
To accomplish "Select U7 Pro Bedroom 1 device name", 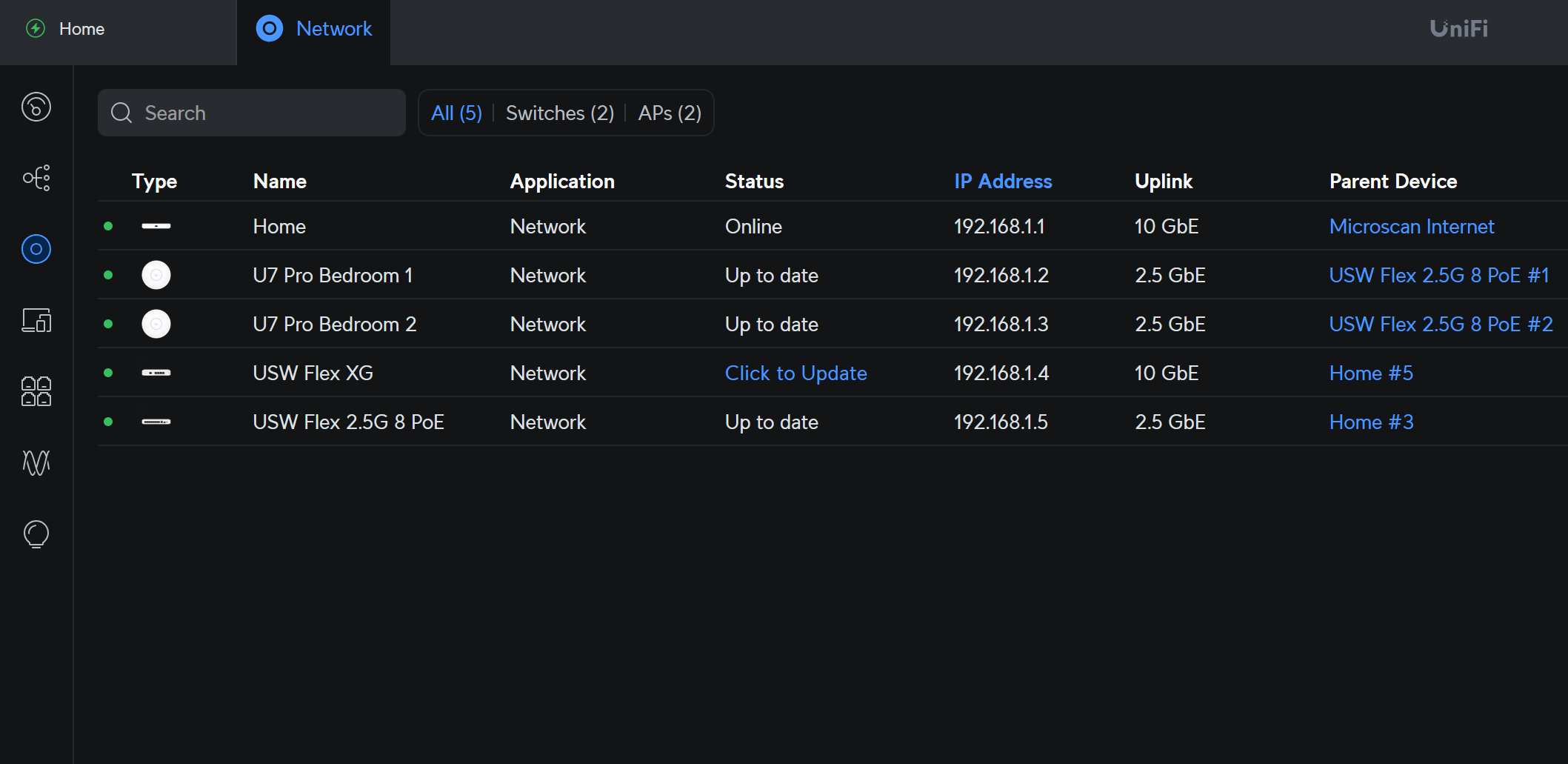I will (x=333, y=275).
